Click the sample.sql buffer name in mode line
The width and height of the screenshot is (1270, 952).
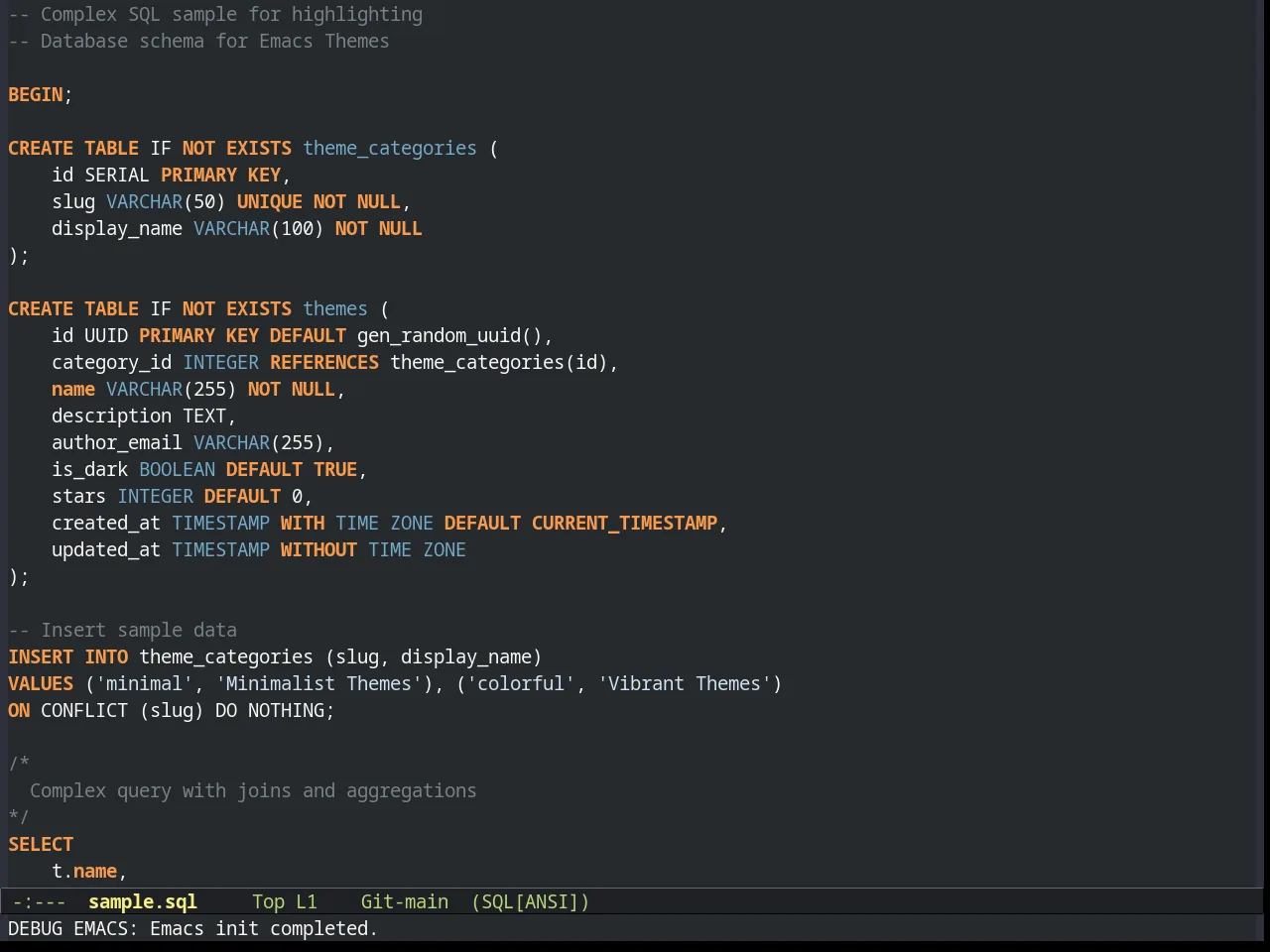143,901
